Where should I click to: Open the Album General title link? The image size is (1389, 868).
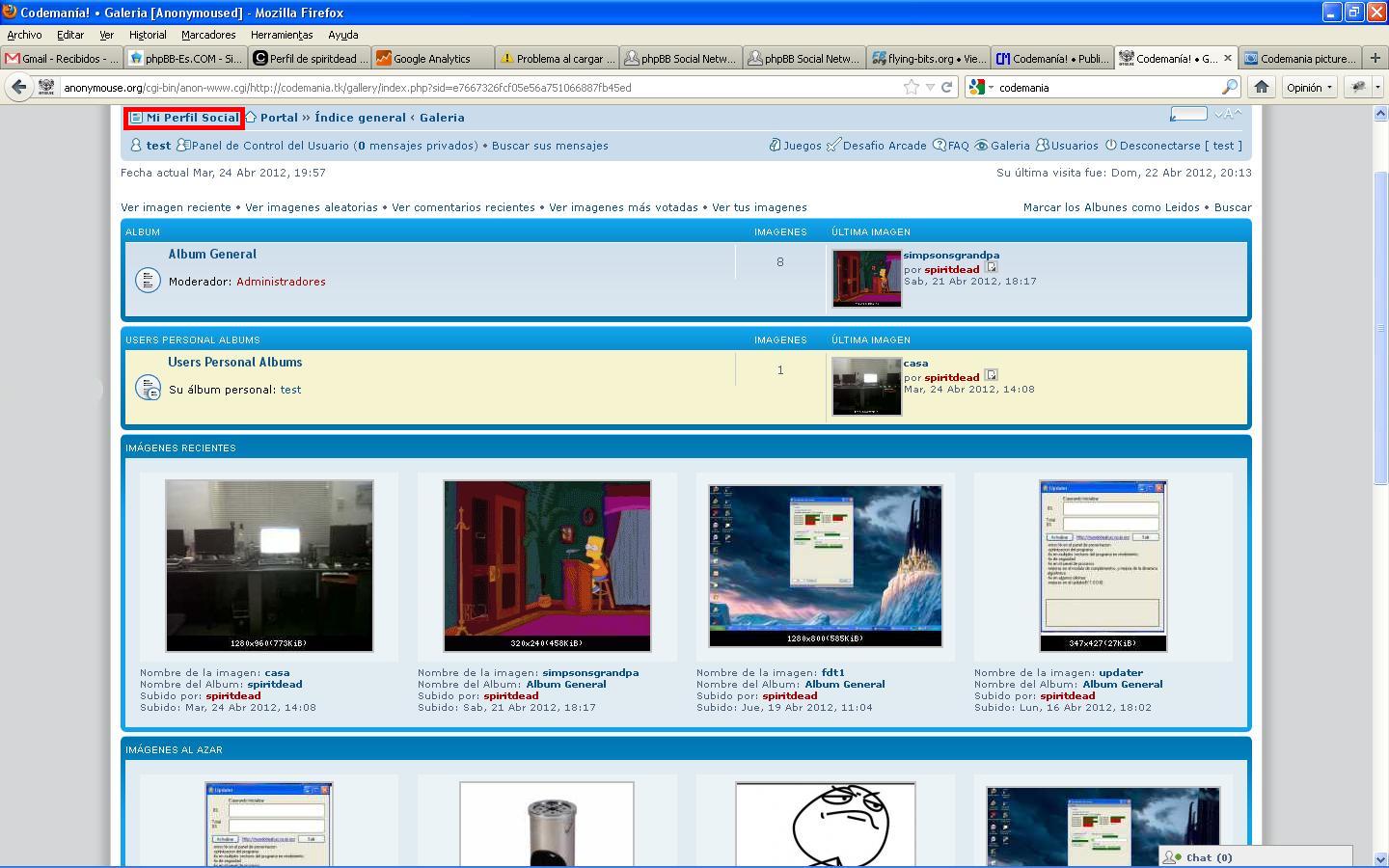pos(212,255)
